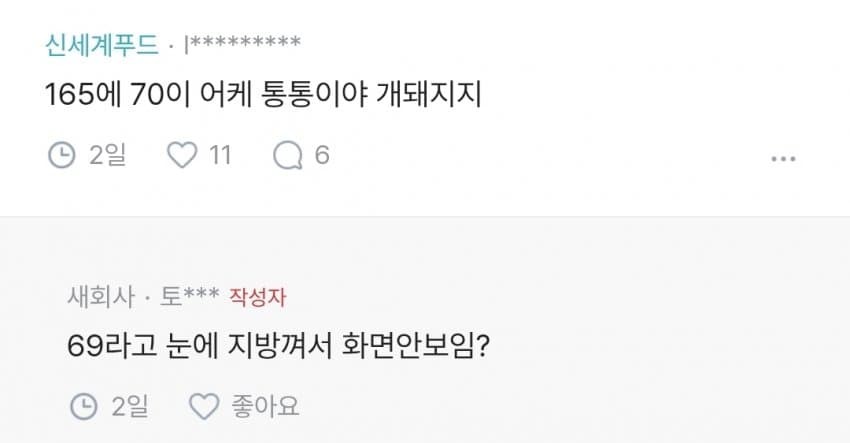Open replies via the speech bubble icon
Viewport: 850px width, 443px height.
[288, 155]
